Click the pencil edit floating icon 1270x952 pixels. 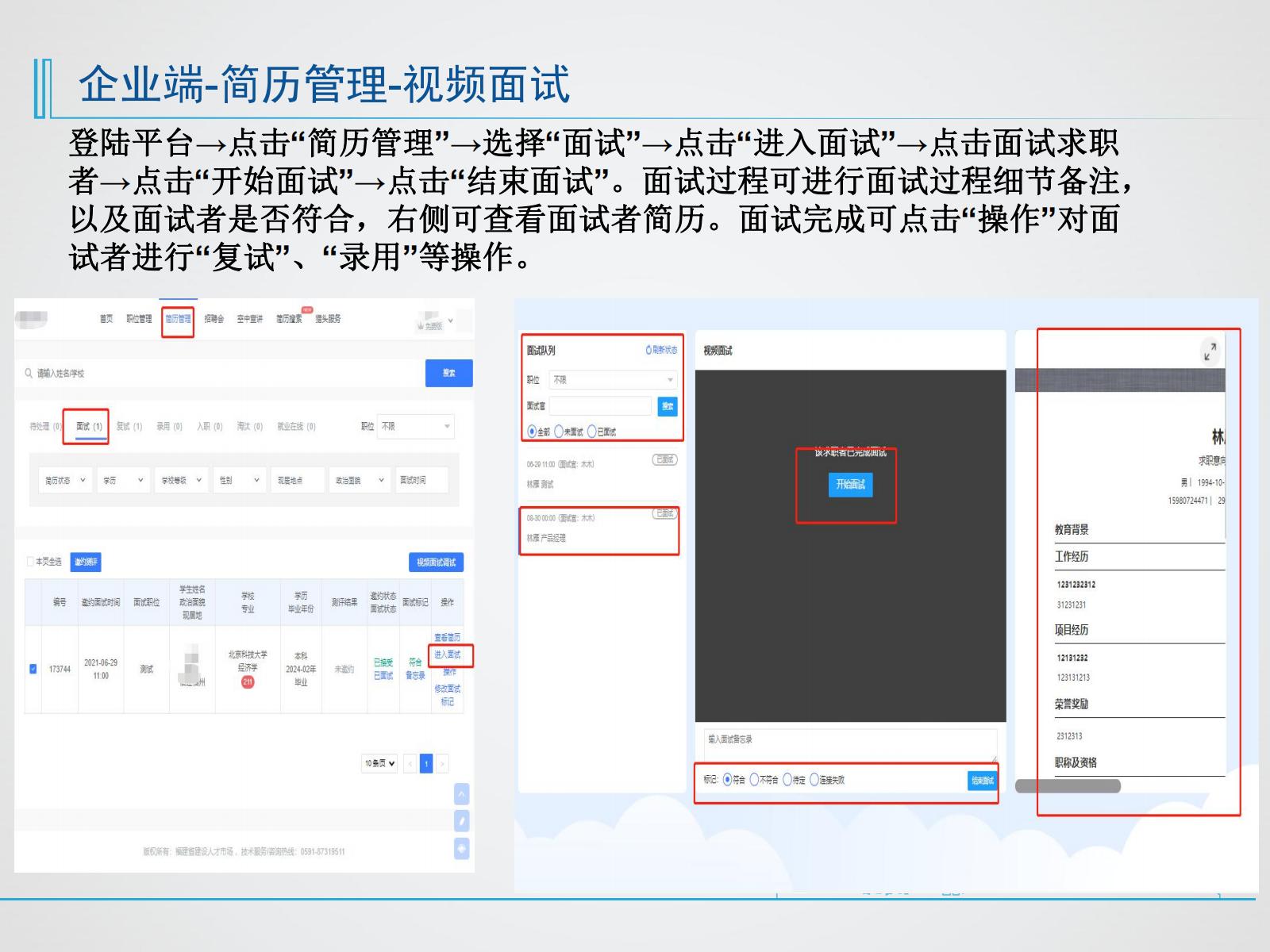462,821
